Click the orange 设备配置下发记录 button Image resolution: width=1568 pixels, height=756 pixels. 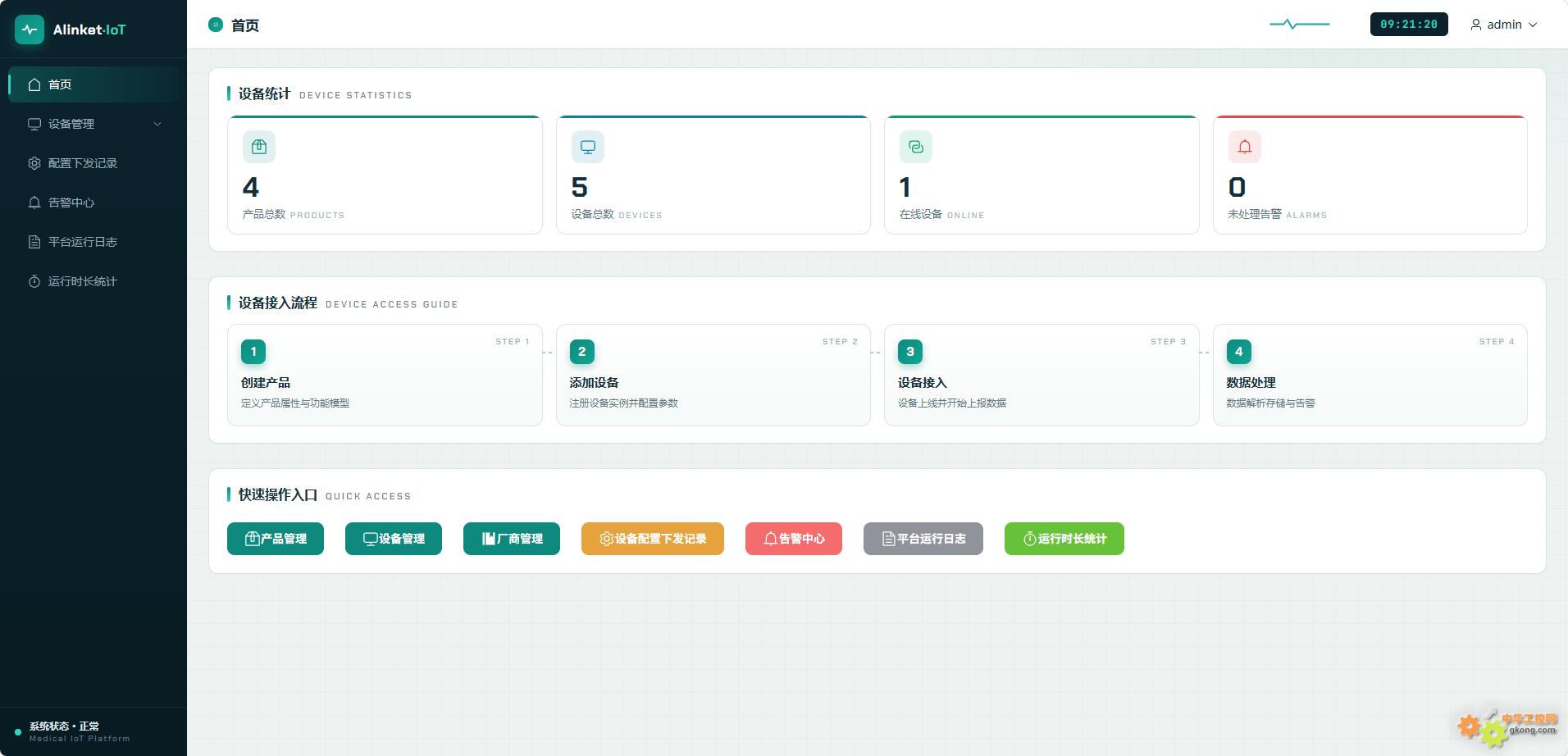(x=653, y=539)
